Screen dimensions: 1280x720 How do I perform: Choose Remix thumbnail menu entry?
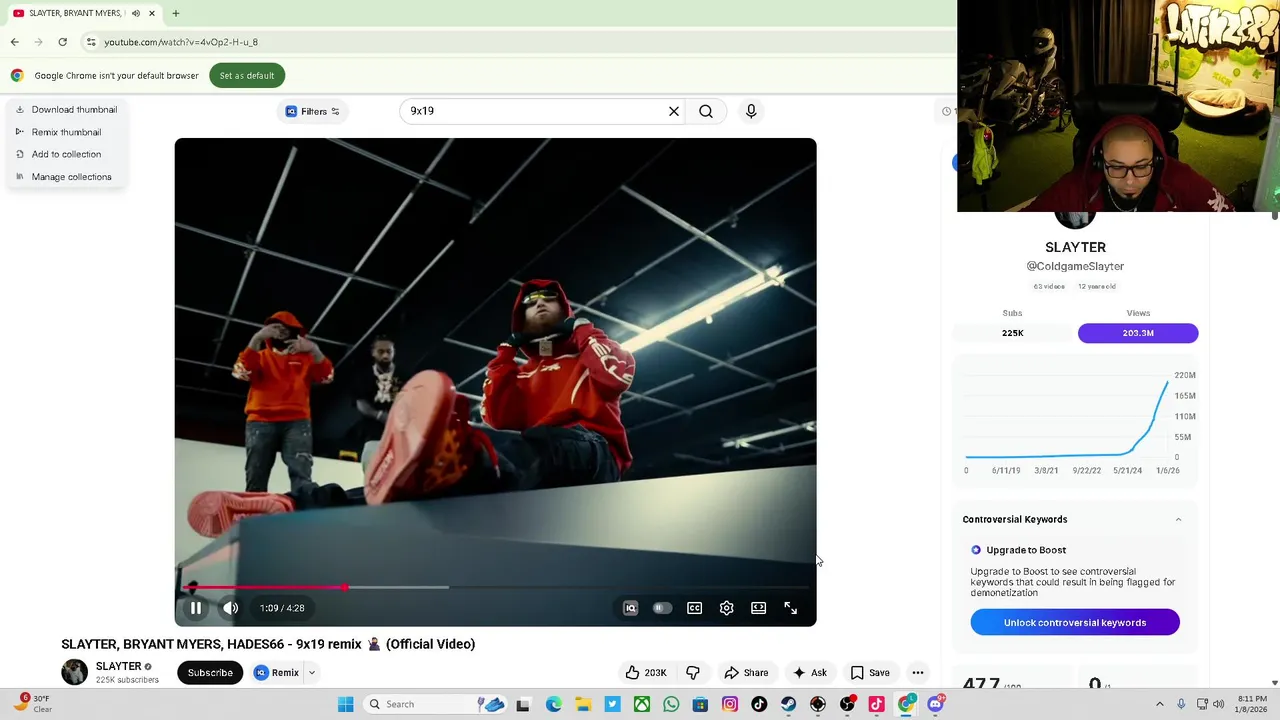pyautogui.click(x=58, y=132)
